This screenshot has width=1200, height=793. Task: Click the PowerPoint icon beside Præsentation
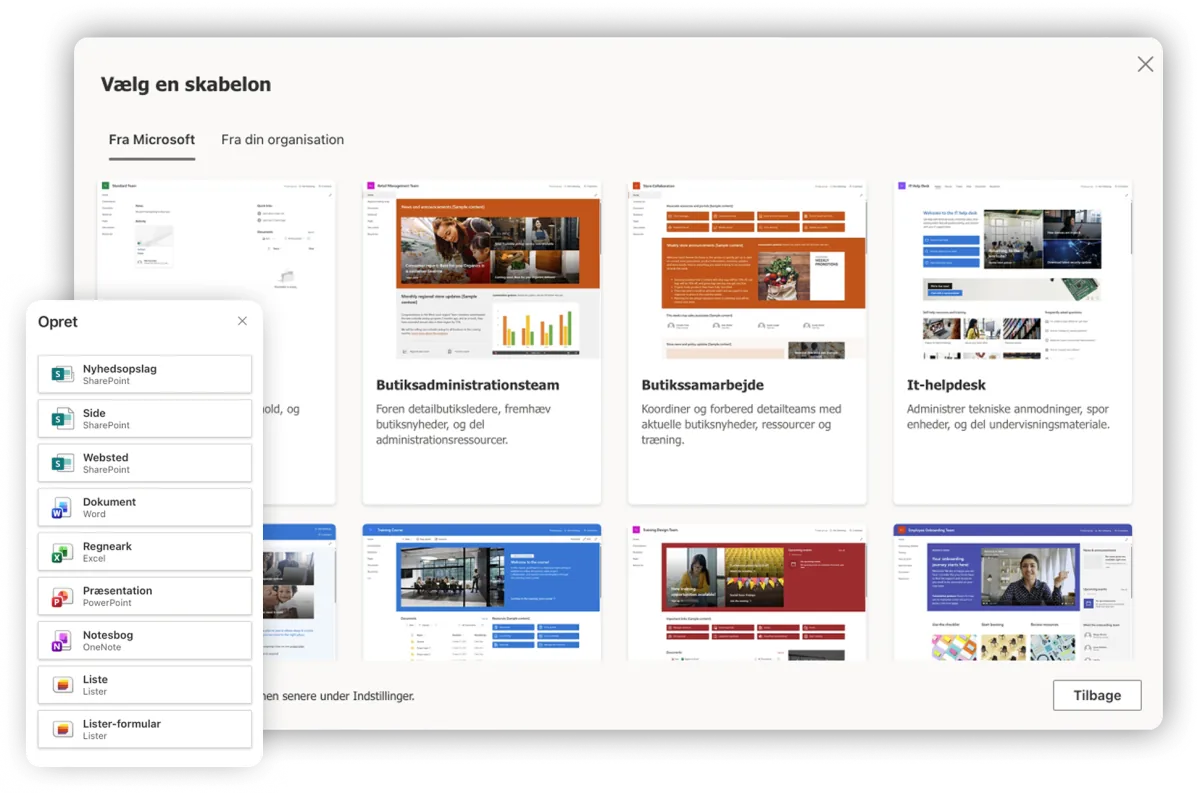tap(62, 596)
